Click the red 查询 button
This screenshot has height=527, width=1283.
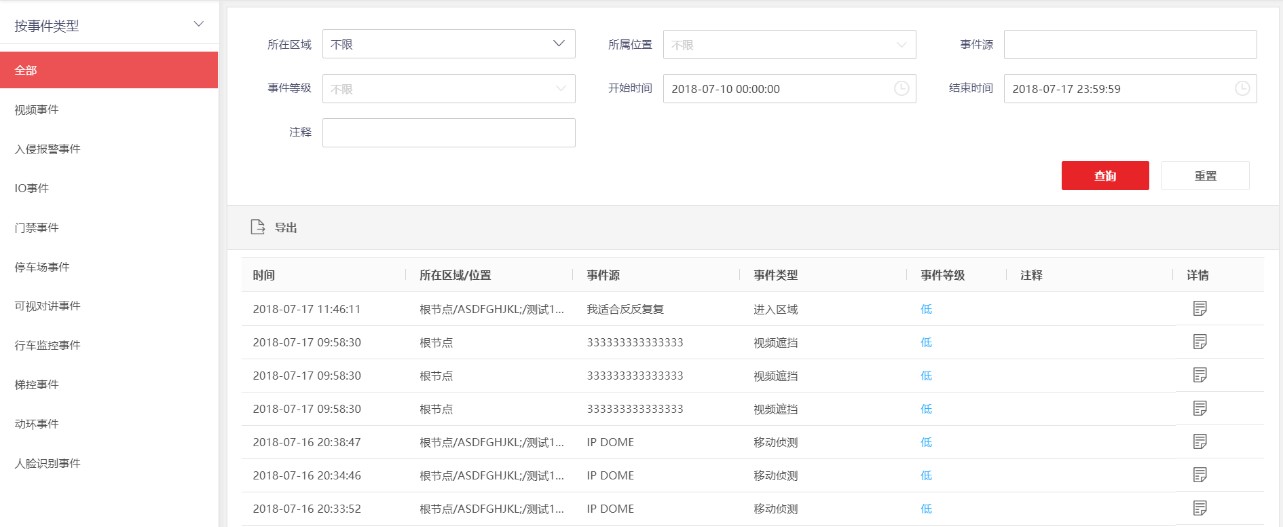coord(1105,176)
